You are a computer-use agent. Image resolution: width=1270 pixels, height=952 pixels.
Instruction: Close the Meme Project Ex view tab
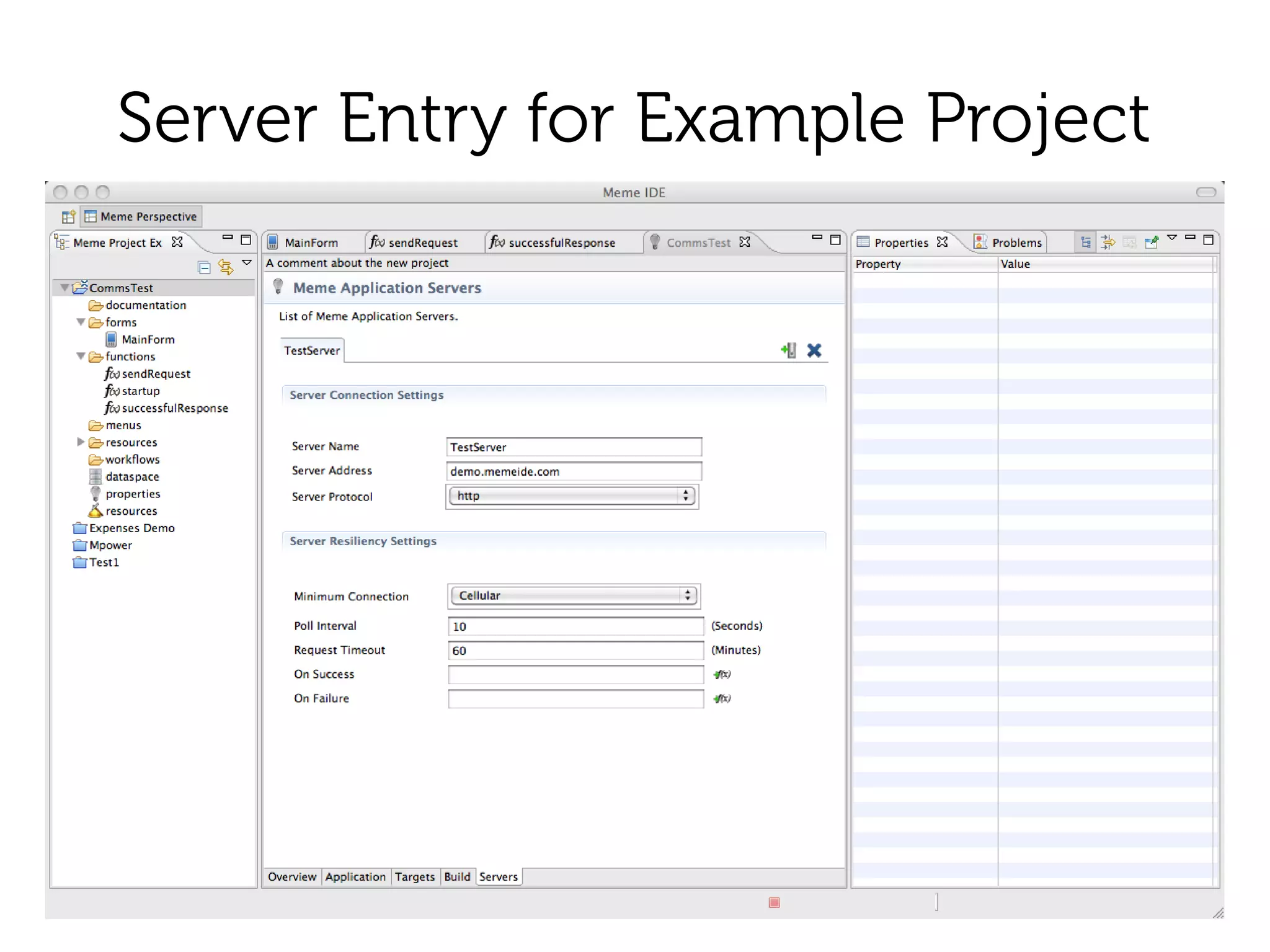(177, 242)
